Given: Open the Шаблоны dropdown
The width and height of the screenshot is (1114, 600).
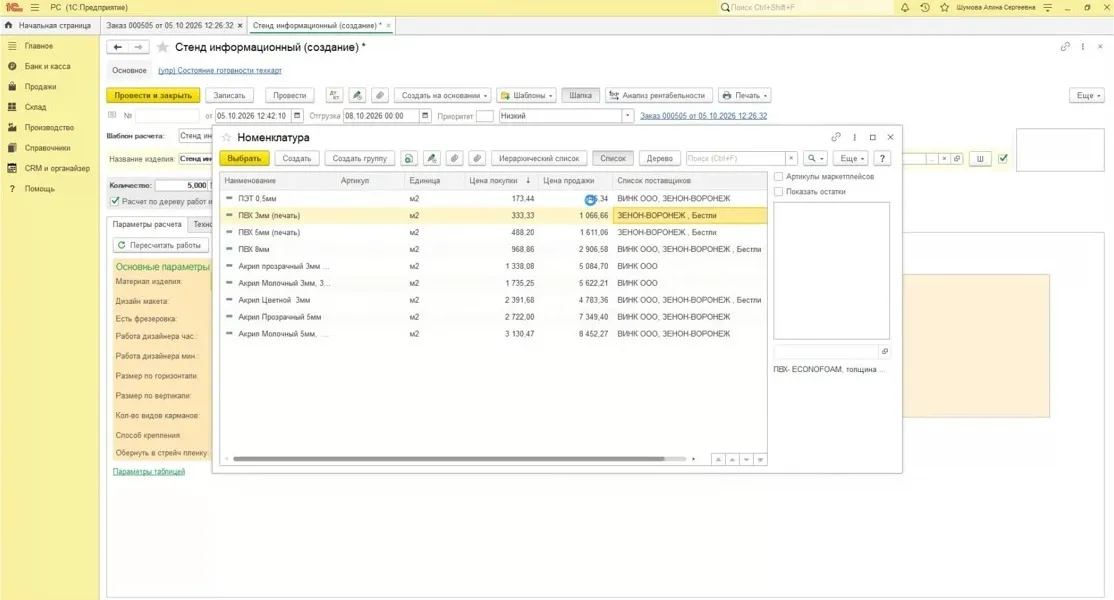Looking at the screenshot, I should coord(526,95).
